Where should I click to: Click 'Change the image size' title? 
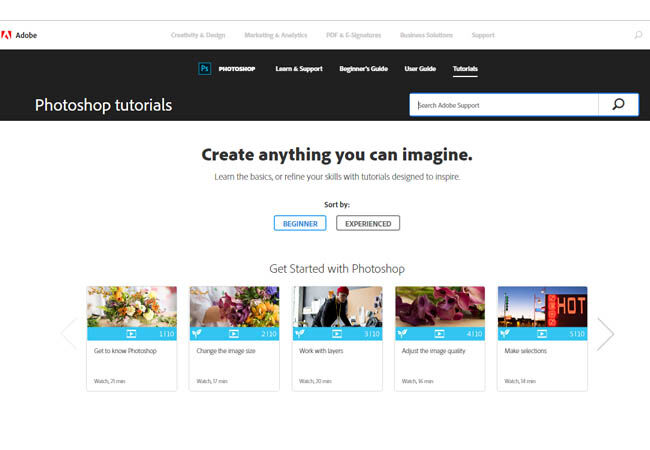pyautogui.click(x=226, y=351)
